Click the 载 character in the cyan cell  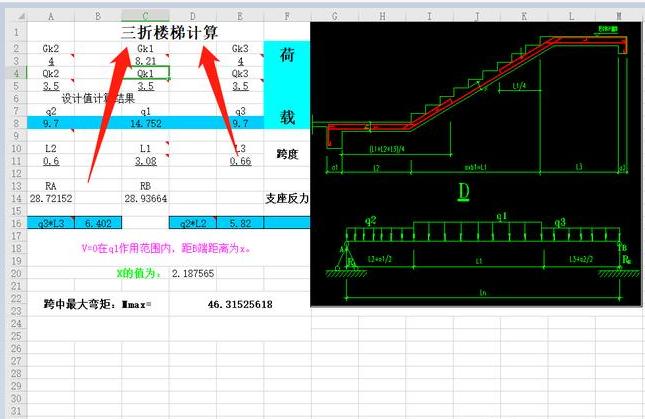click(x=287, y=117)
